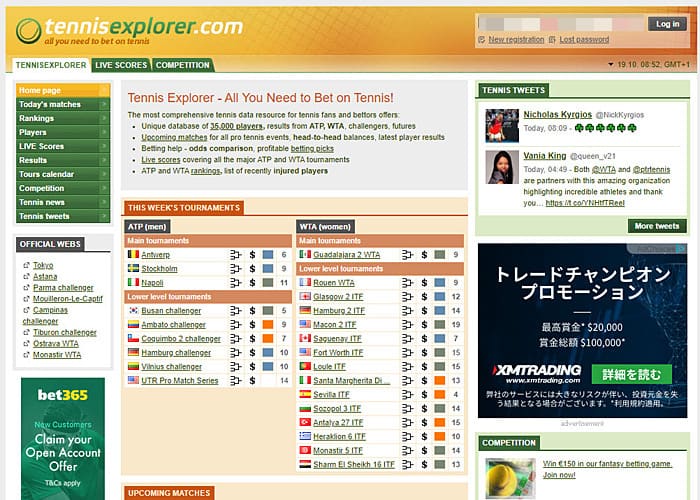The image size is (700, 500).
Task: Click the More tweets button
Action: (x=657, y=226)
